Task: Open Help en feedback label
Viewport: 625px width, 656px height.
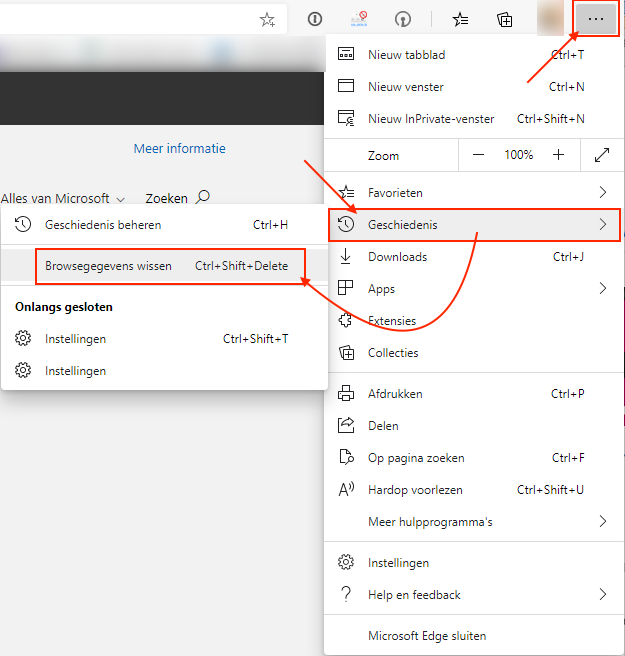Action: 414,594
